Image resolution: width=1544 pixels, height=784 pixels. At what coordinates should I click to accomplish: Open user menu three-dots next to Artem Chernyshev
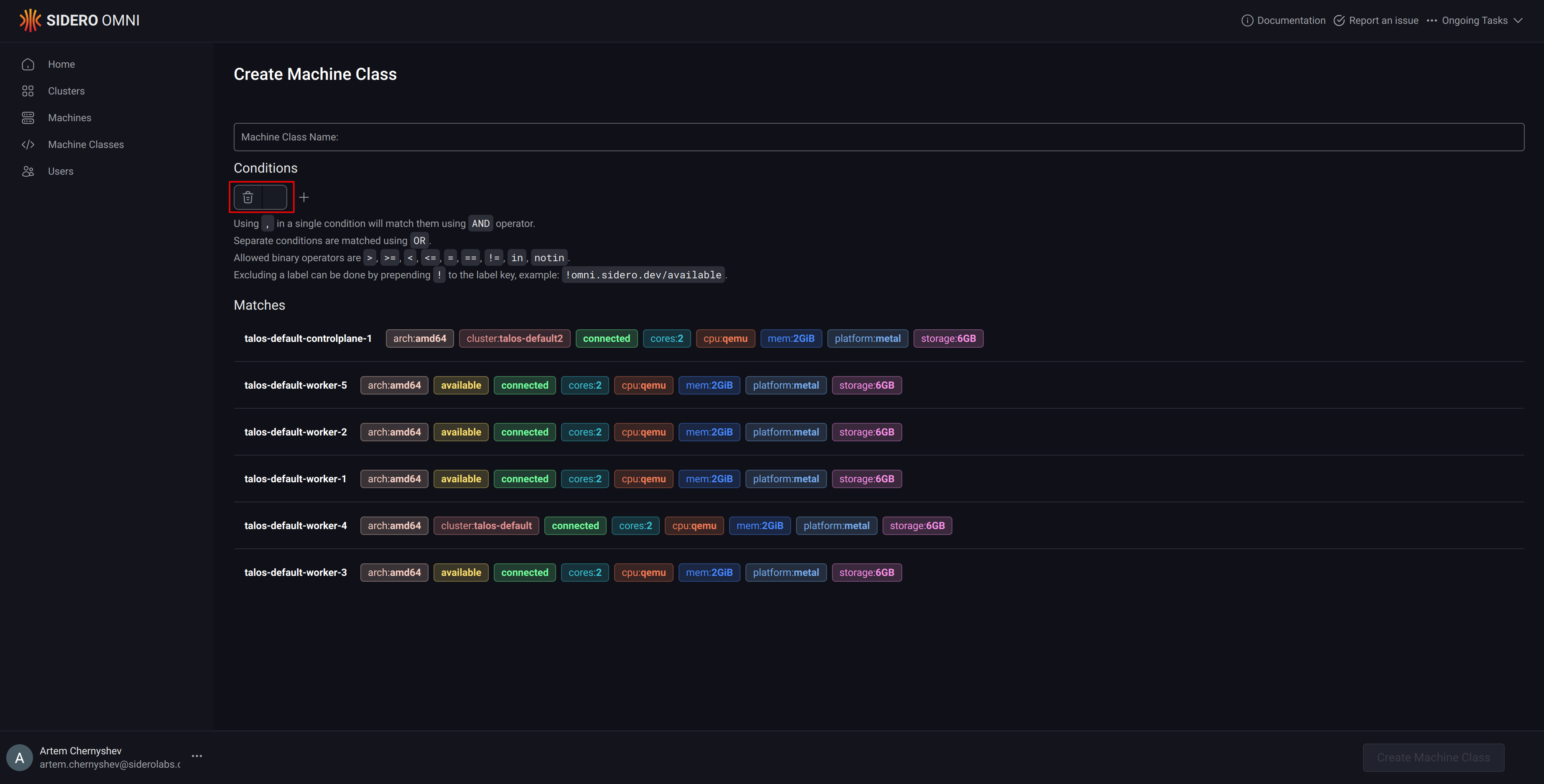point(197,756)
